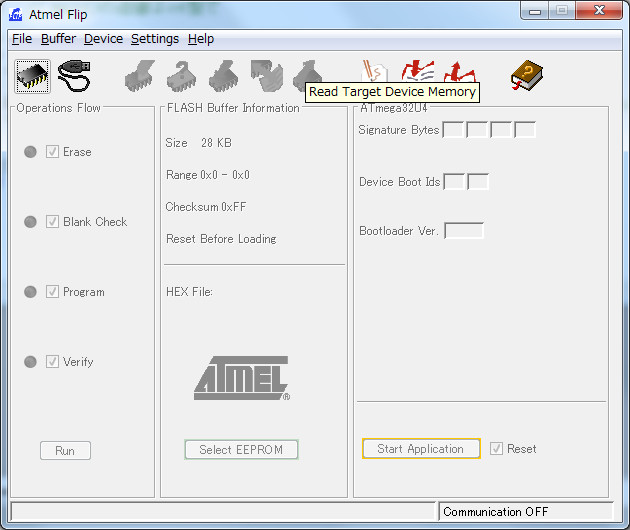Click the 'Communication OFF' status text
Screen dimensions: 630x530
coord(495,512)
